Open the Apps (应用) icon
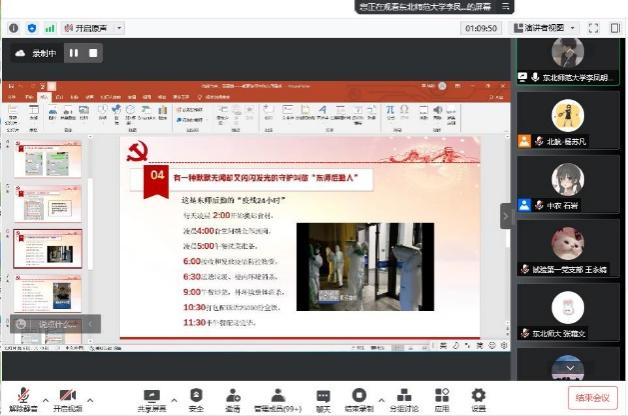Viewport: 628px width, 416px height. coord(441,397)
